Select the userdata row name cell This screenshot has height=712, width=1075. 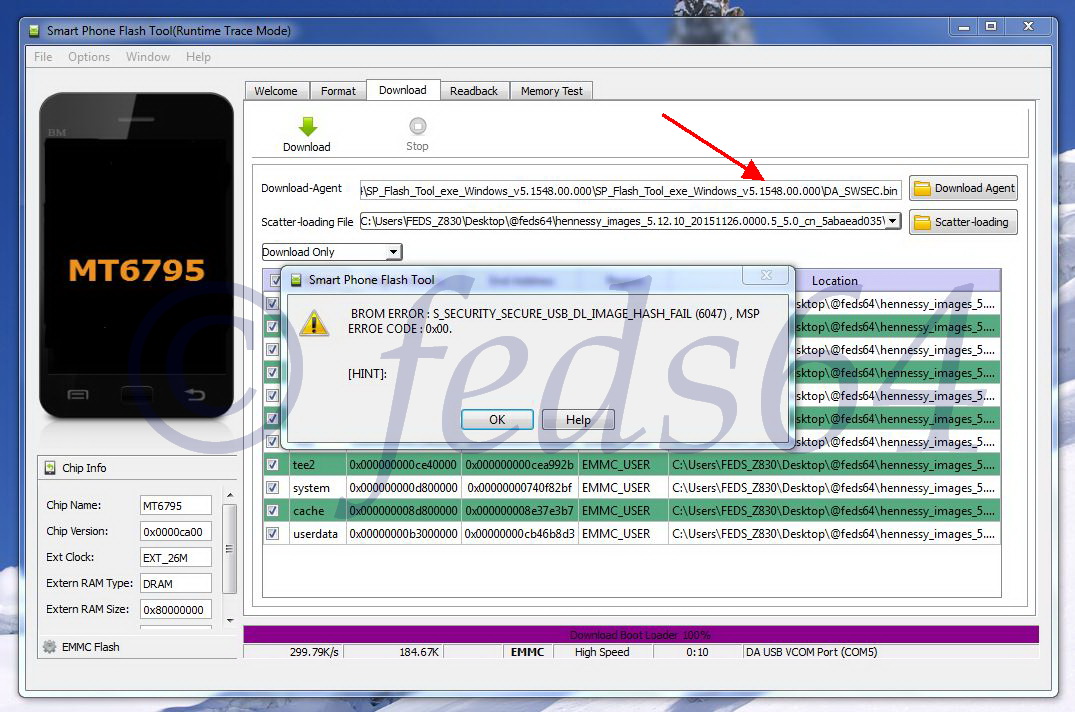(317, 533)
